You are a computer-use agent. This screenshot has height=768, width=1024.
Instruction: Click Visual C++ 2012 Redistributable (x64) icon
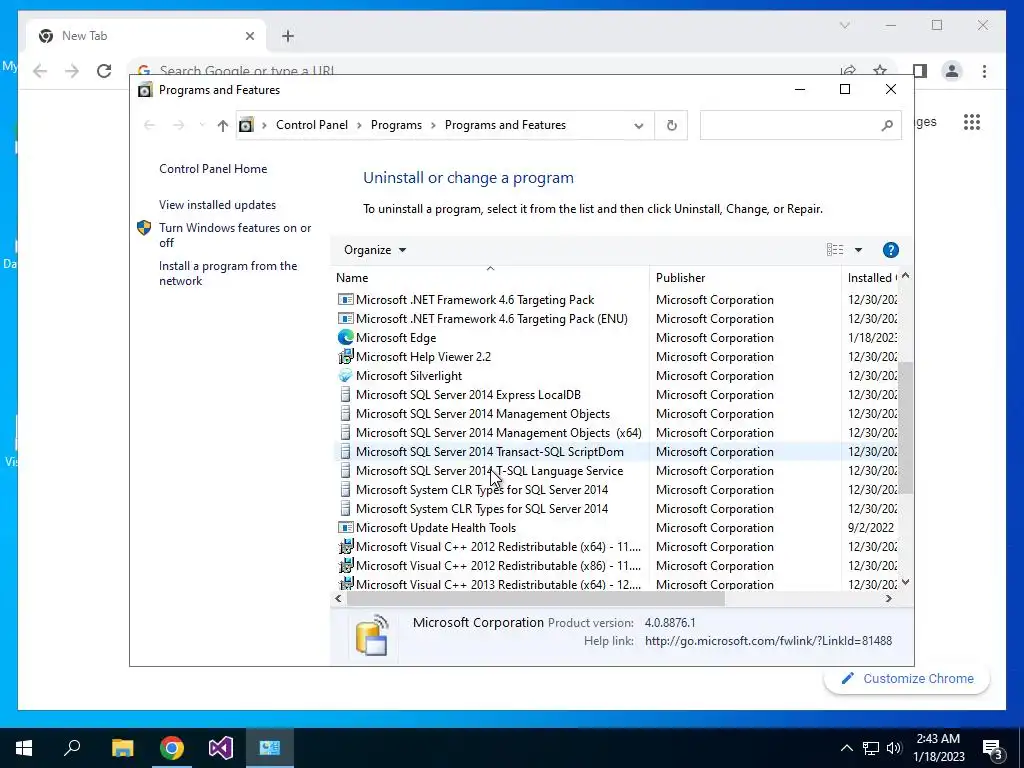coord(345,547)
